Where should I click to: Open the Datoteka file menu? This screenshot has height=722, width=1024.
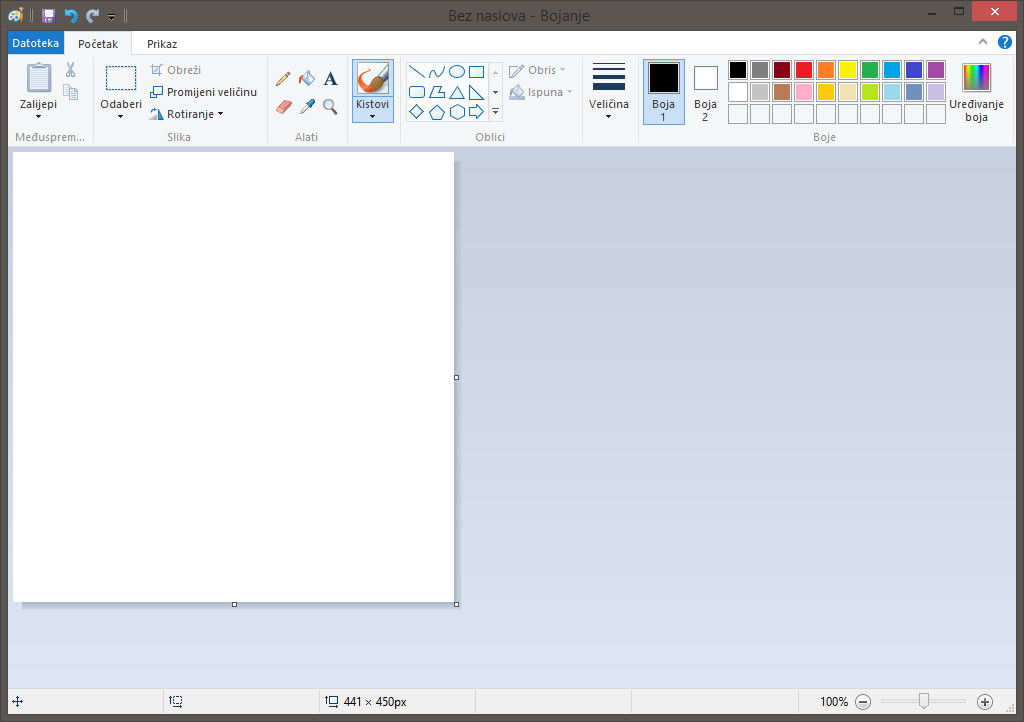[x=36, y=43]
